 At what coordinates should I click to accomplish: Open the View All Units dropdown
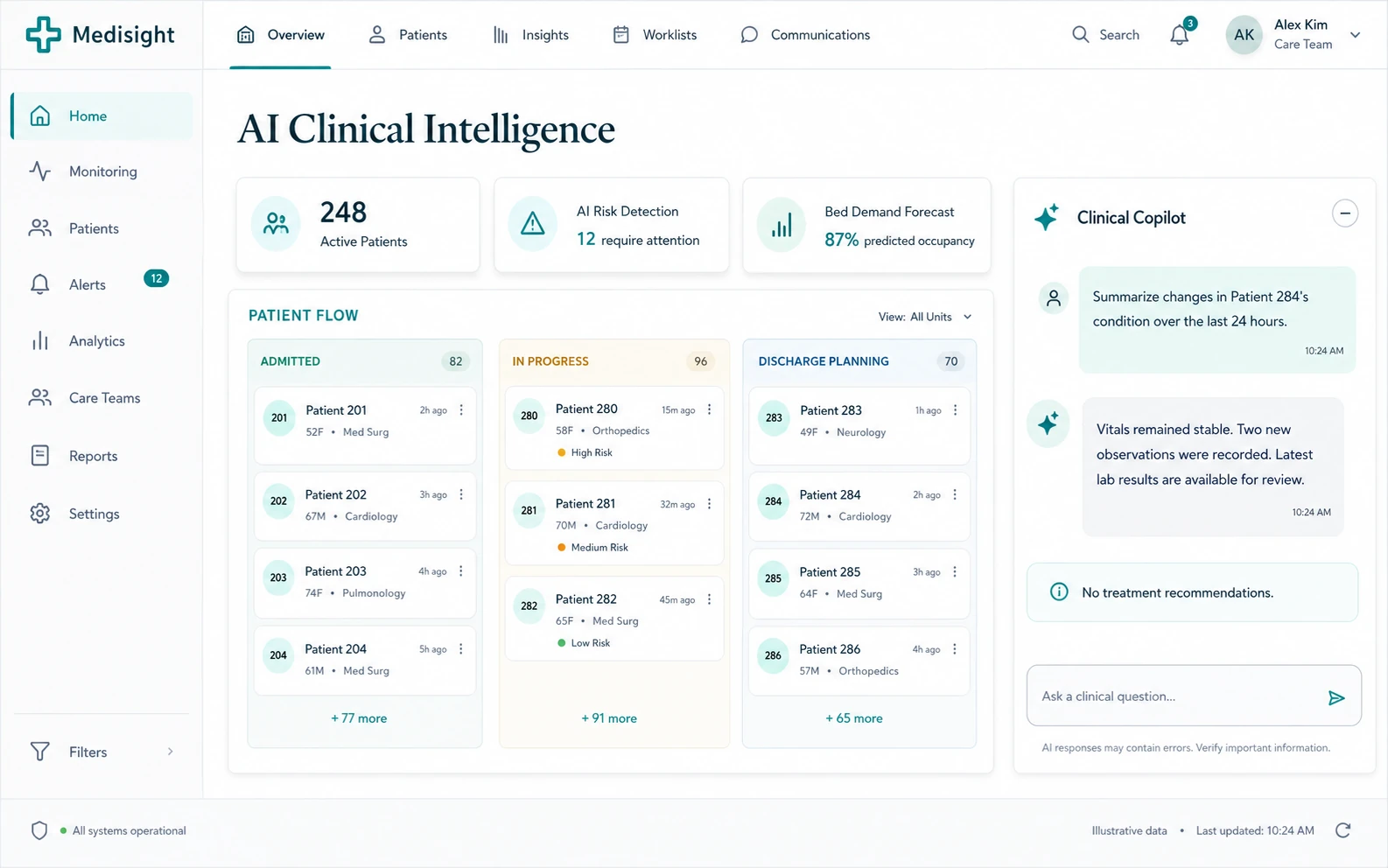(x=925, y=317)
